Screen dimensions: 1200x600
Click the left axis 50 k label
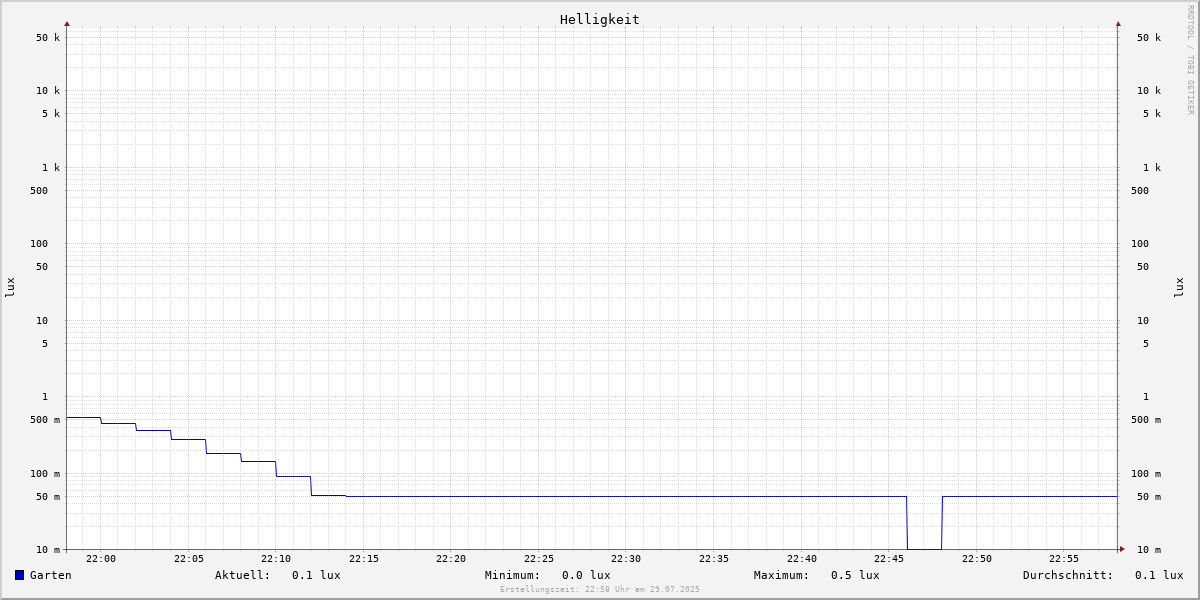pos(48,38)
